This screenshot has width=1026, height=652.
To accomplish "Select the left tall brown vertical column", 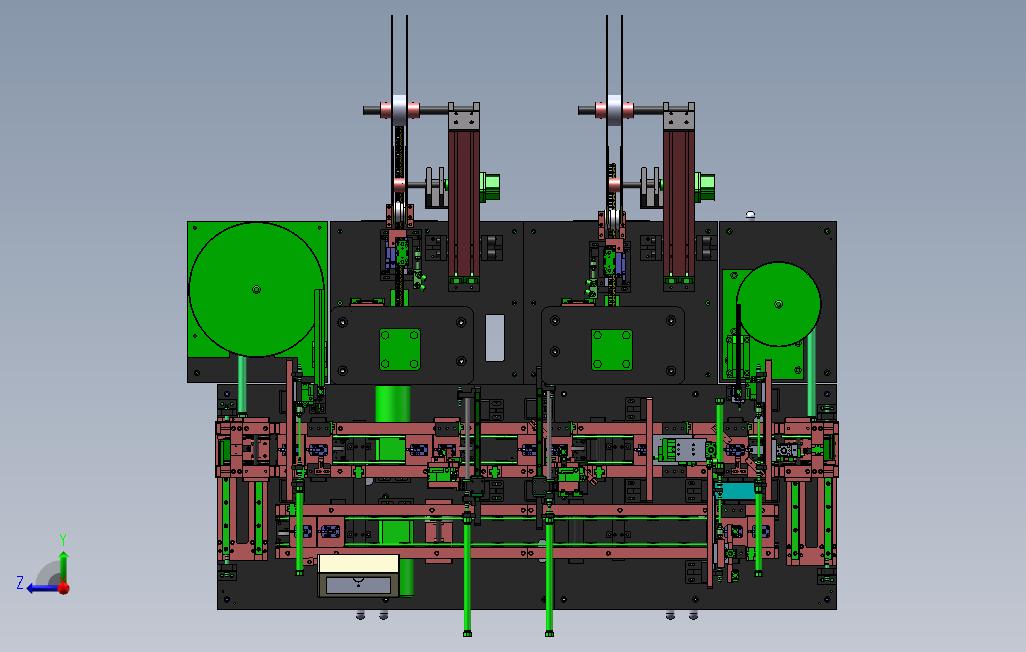I will pos(464,202).
